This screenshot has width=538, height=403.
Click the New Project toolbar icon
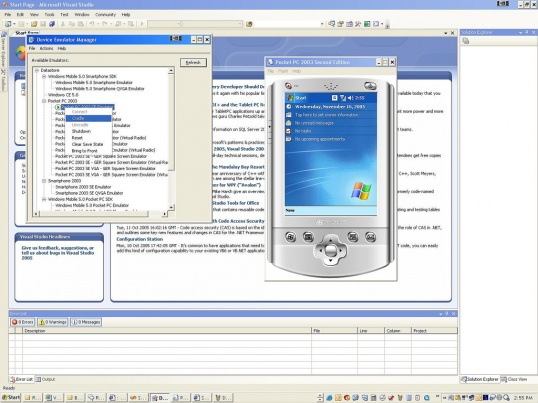click(8, 24)
